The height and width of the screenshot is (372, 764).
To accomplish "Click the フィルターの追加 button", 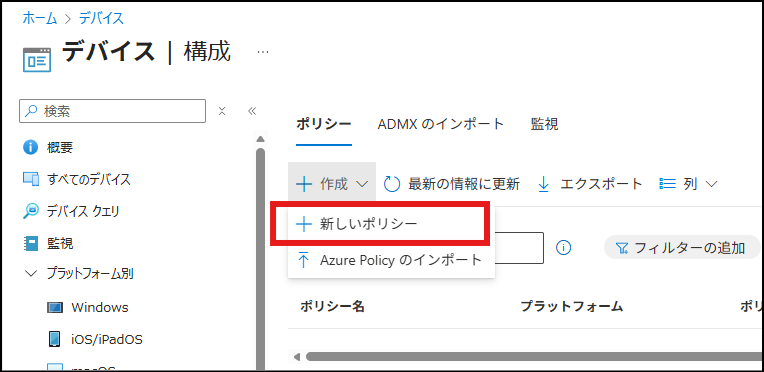I will 682,248.
